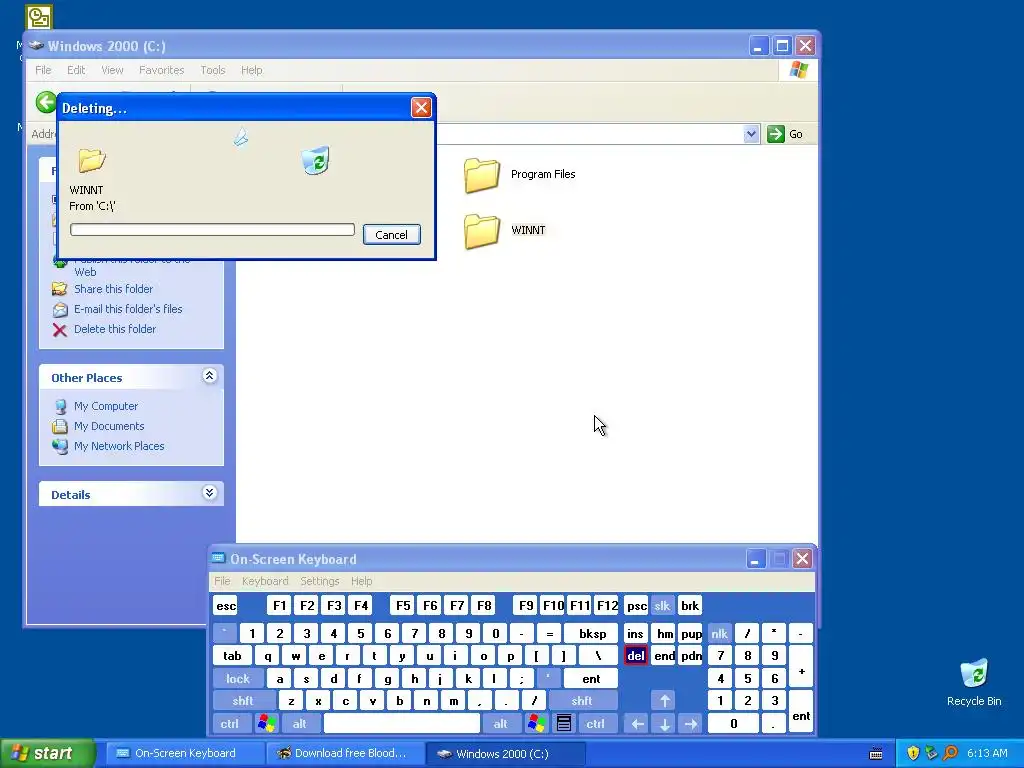Open the Start menu
The height and width of the screenshot is (768, 1024).
tap(46, 754)
